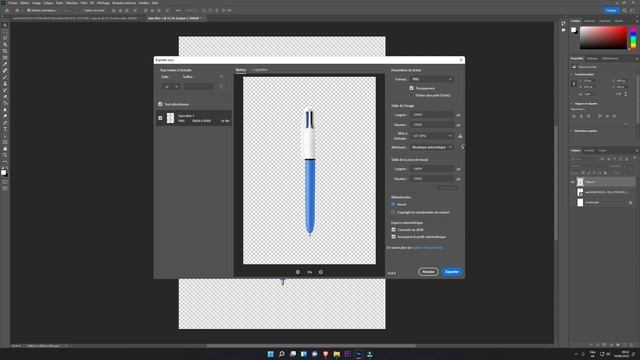Image resolution: width=640 pixels, height=360 pixels.
Task: Click the lock icon on Arrière-plan layer
Action: pyautogui.click(x=630, y=202)
